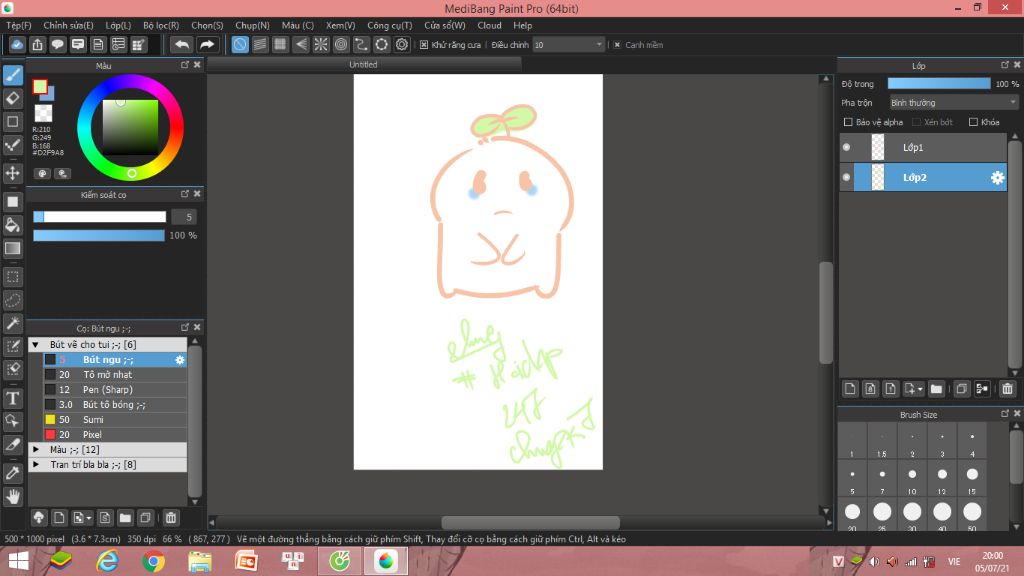Open add brush dropdown in brush panel
This screenshot has width=1024, height=576.
(x=88, y=519)
